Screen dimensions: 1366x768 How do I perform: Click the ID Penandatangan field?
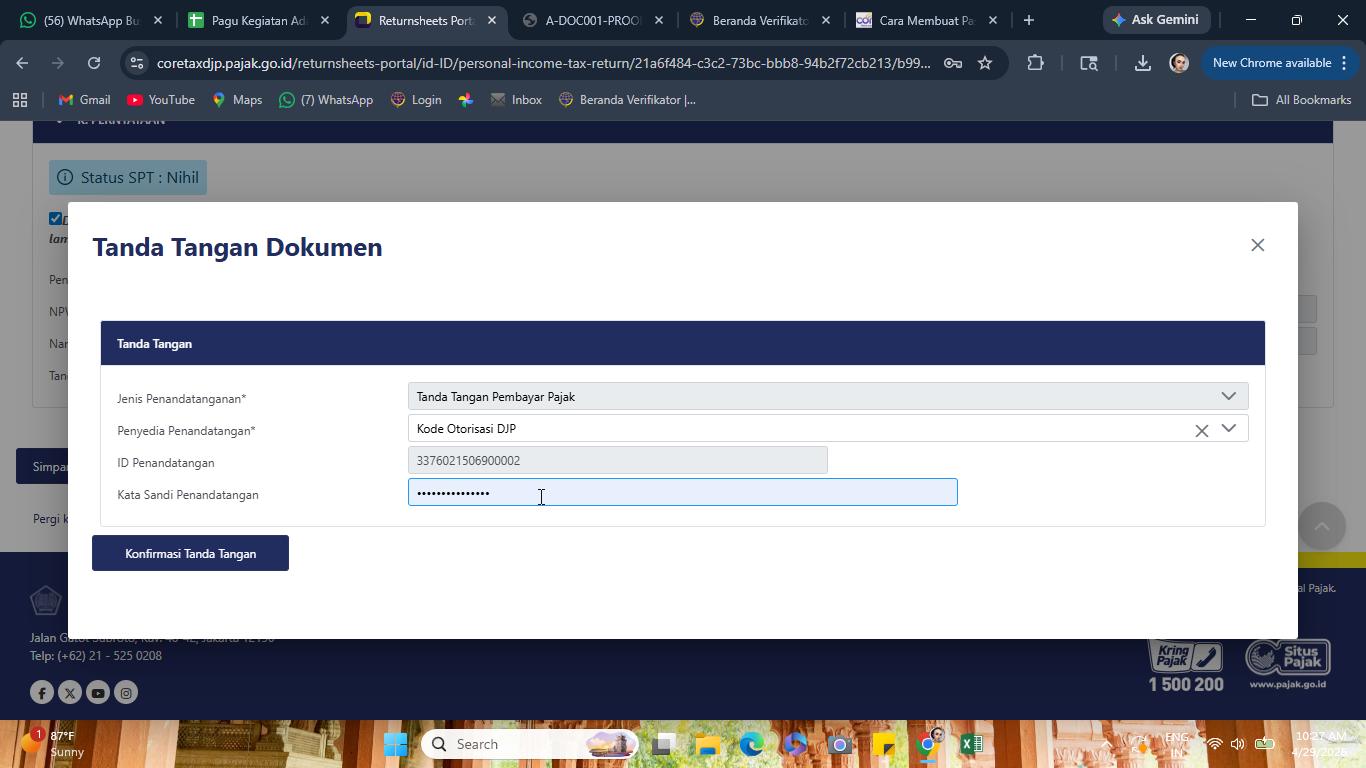pyautogui.click(x=617, y=460)
